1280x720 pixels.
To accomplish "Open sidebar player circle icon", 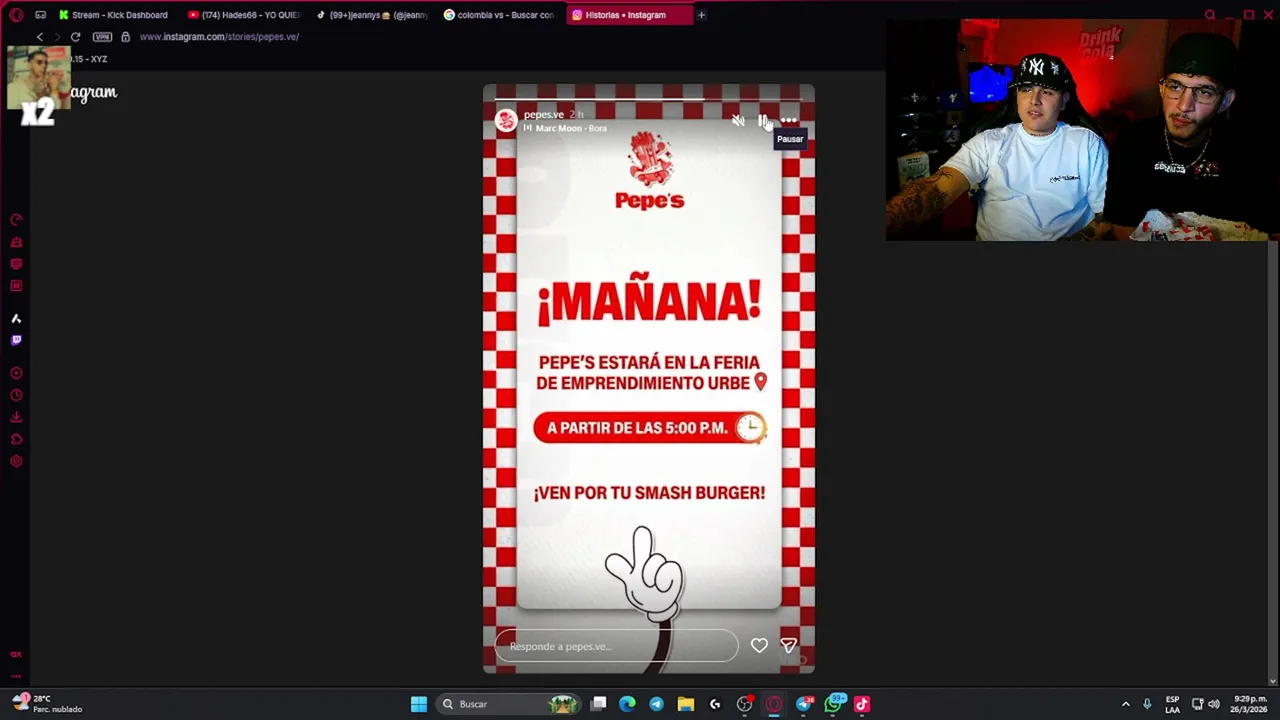I will pos(16,373).
